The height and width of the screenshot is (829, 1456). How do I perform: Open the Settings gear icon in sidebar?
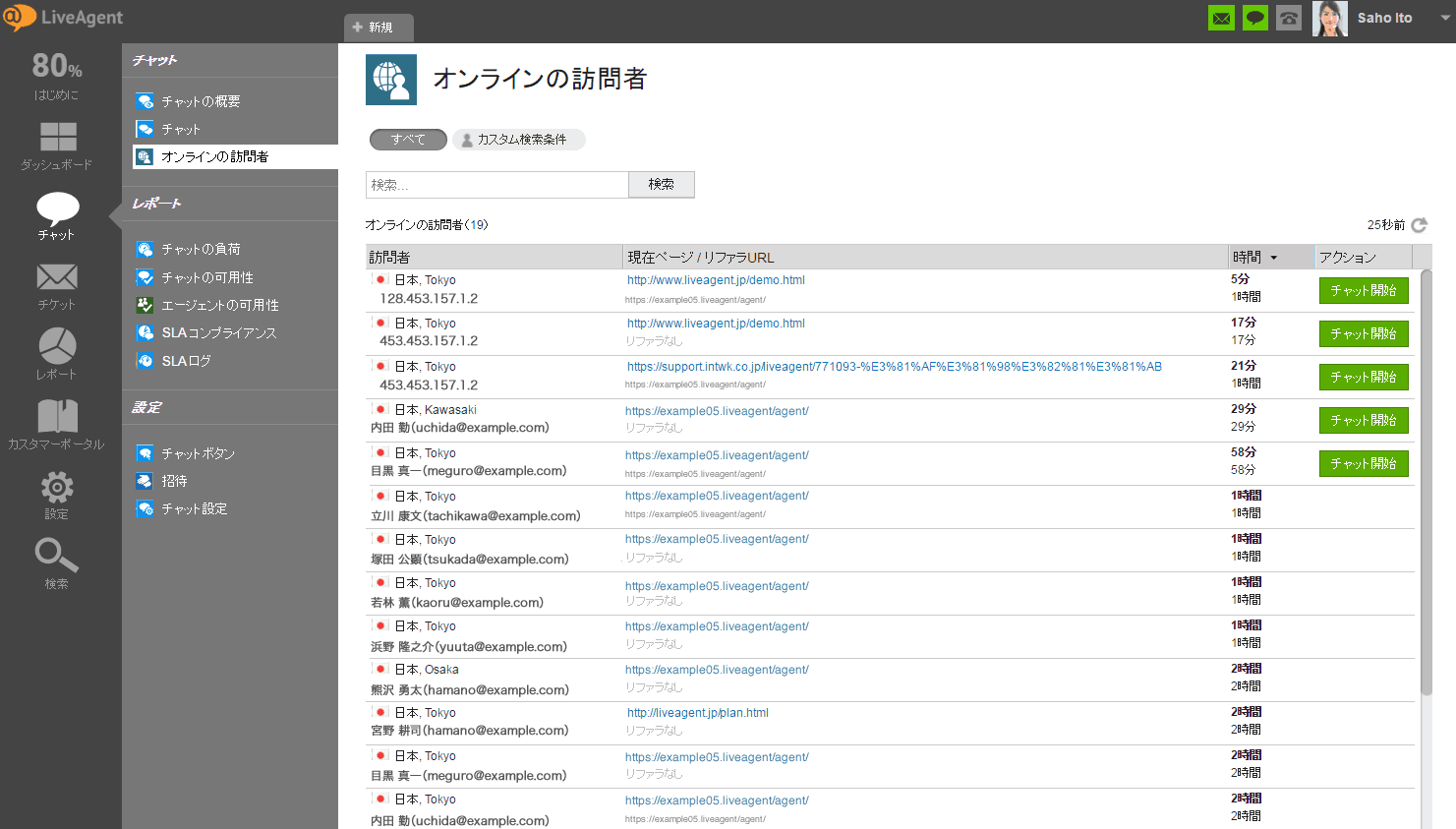click(57, 487)
